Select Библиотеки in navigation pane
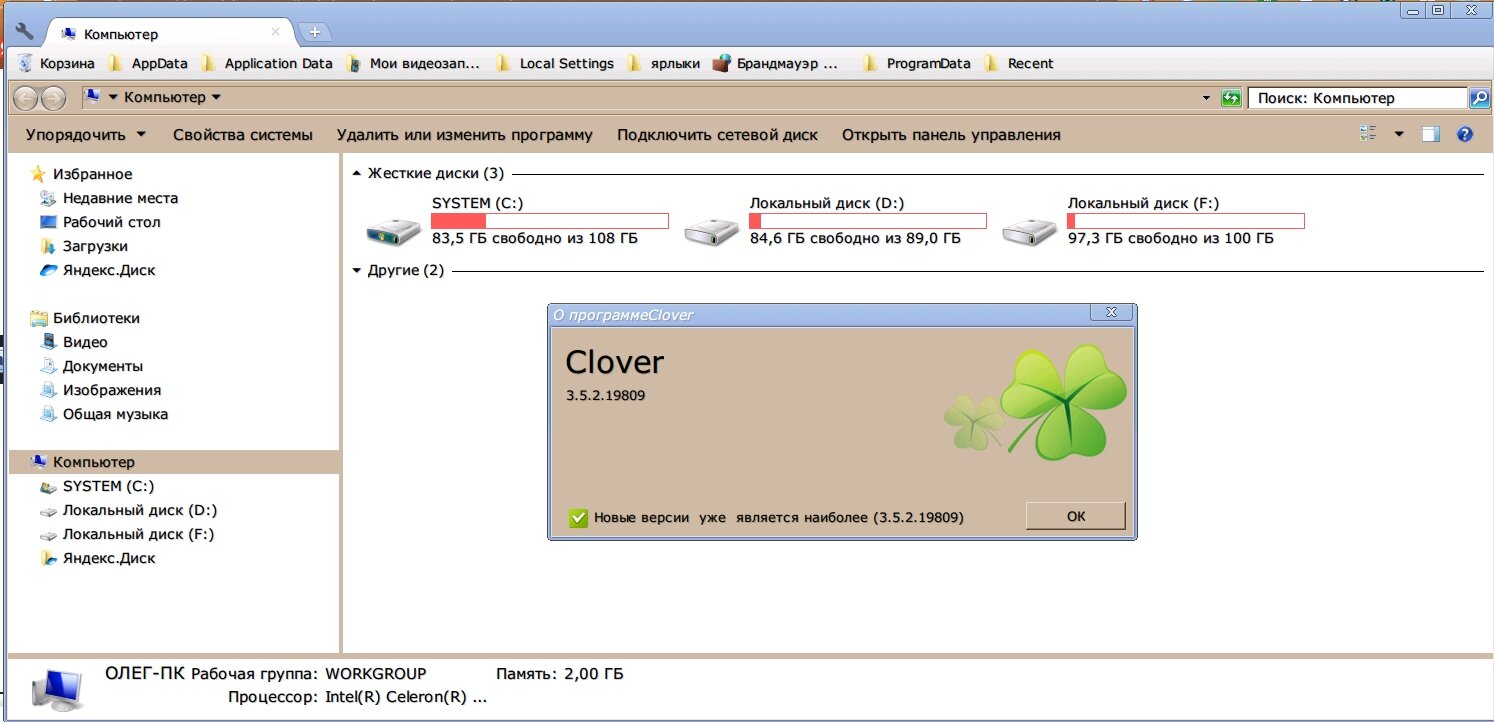The image size is (1494, 722). point(96,318)
